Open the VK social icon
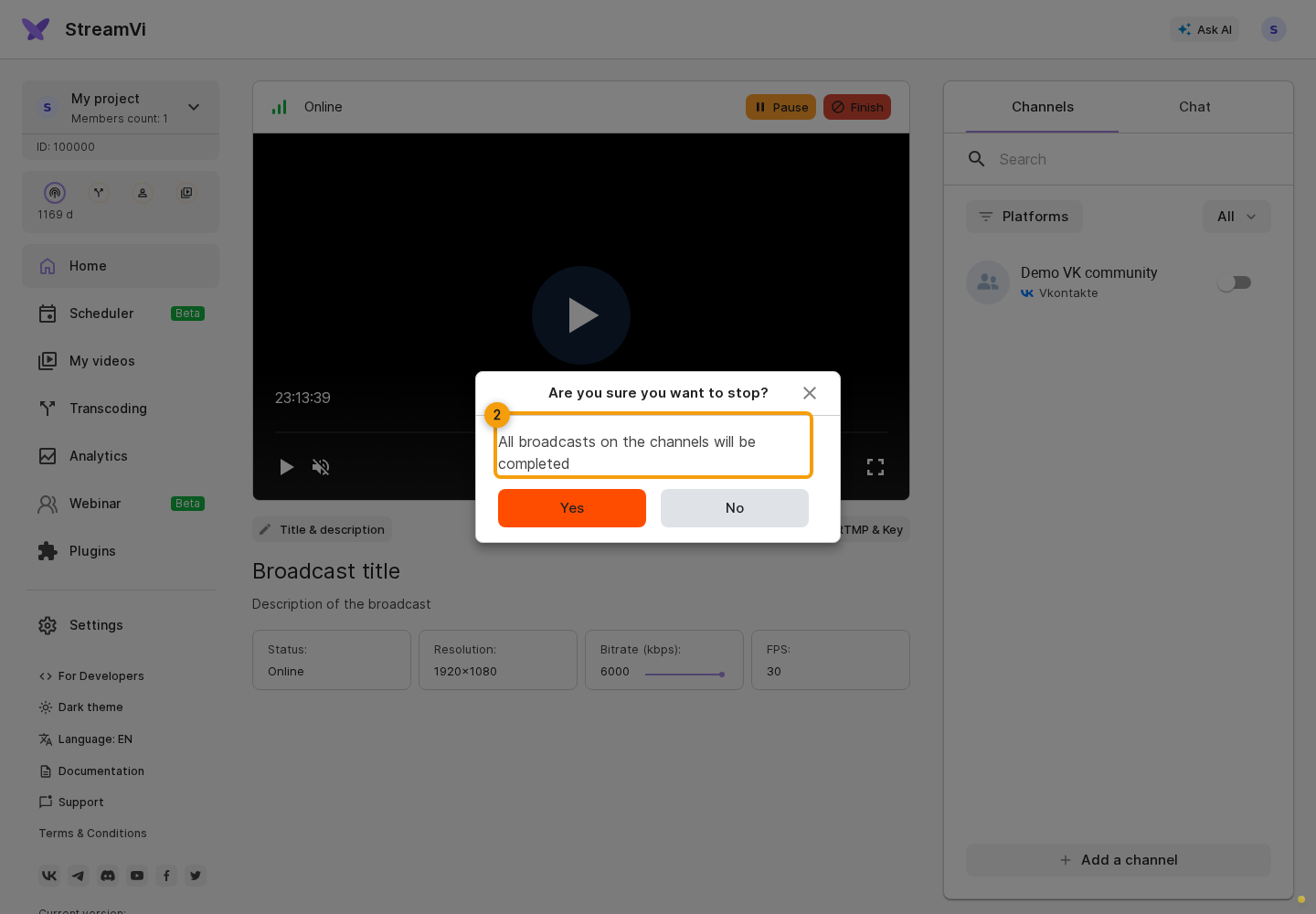The height and width of the screenshot is (914, 1316). 49,876
